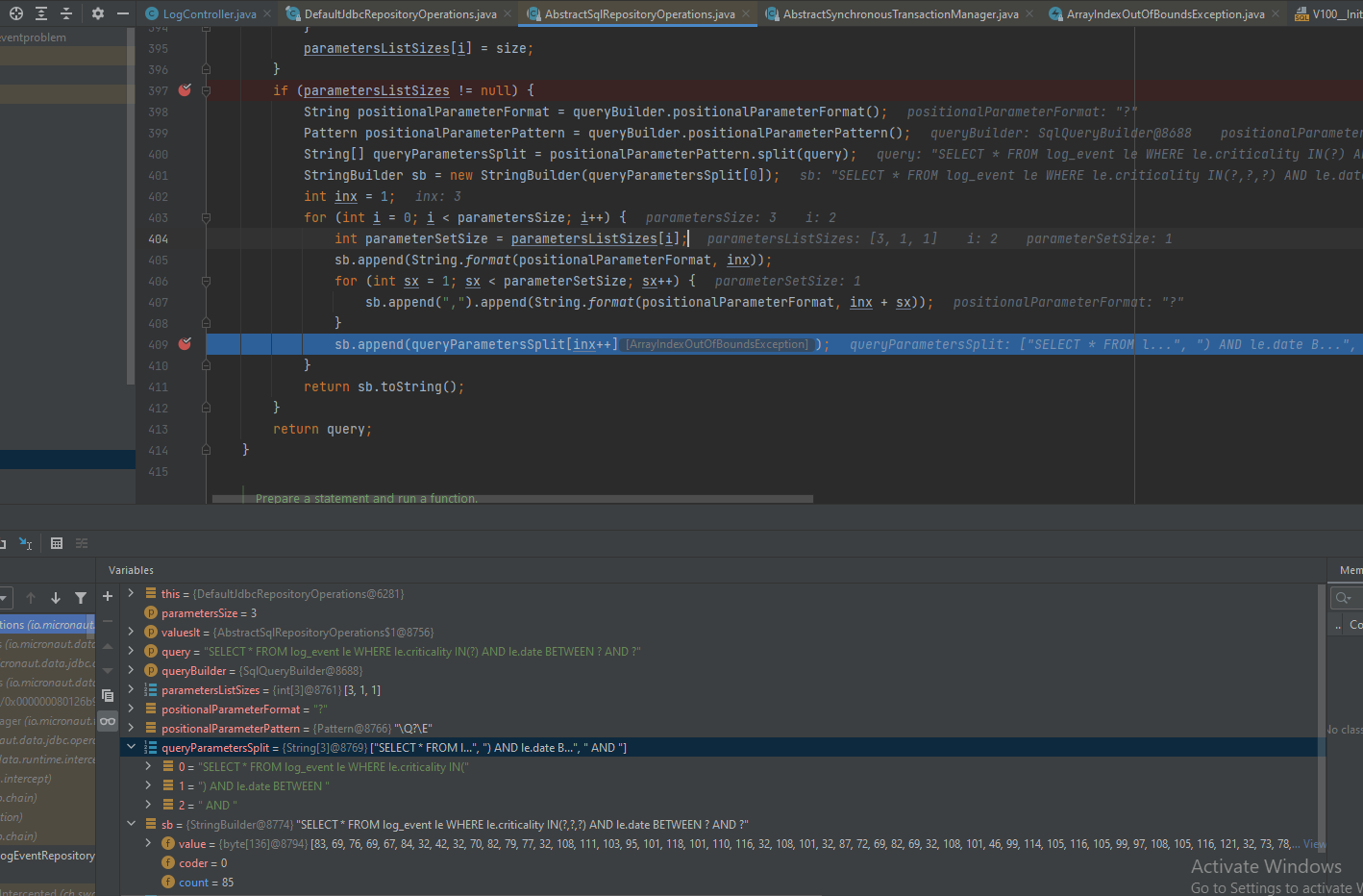Collapse the sb StringBuilder variable node
The image size is (1363, 896).
pos(132,824)
